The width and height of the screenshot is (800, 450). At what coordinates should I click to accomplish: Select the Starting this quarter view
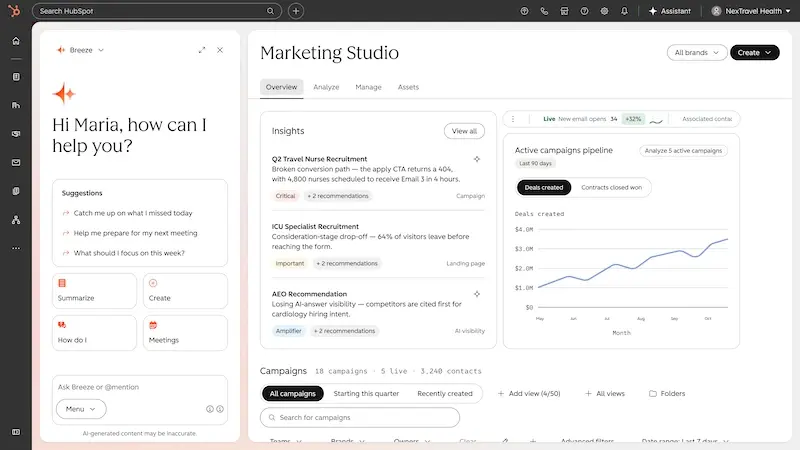pyautogui.click(x=366, y=393)
